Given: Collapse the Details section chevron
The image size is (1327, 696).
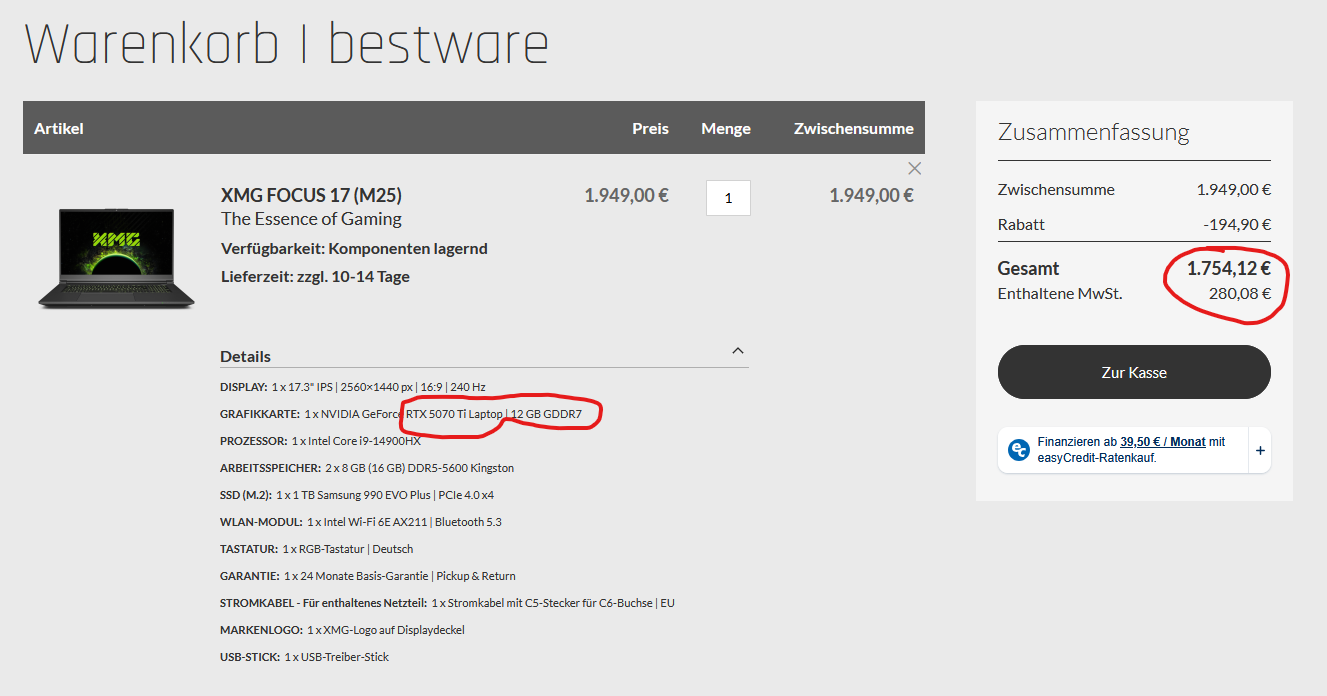Looking at the screenshot, I should click(x=738, y=351).
